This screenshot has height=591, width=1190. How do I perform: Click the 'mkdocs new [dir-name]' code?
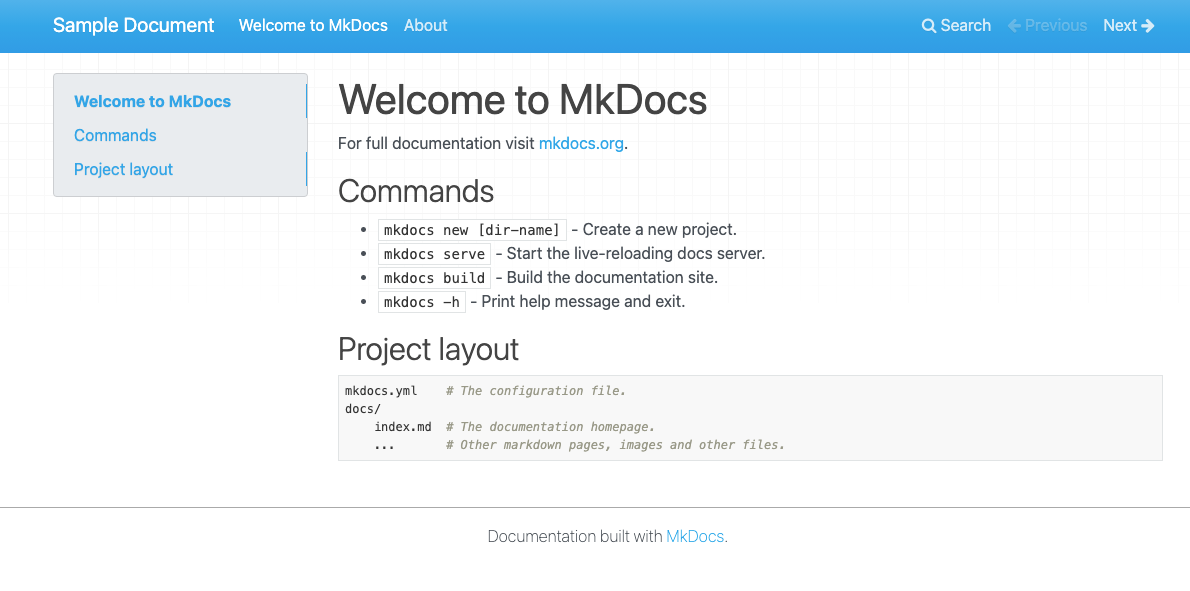(x=472, y=230)
